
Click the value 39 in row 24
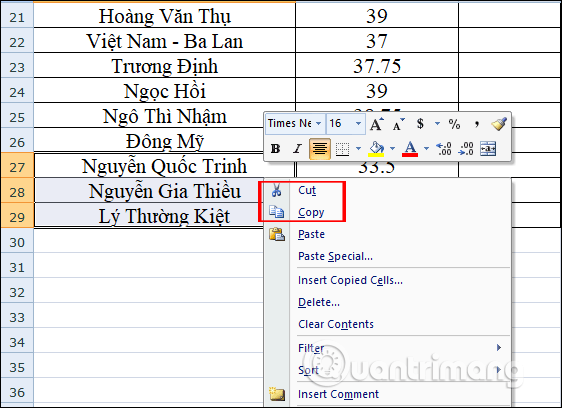(377, 90)
